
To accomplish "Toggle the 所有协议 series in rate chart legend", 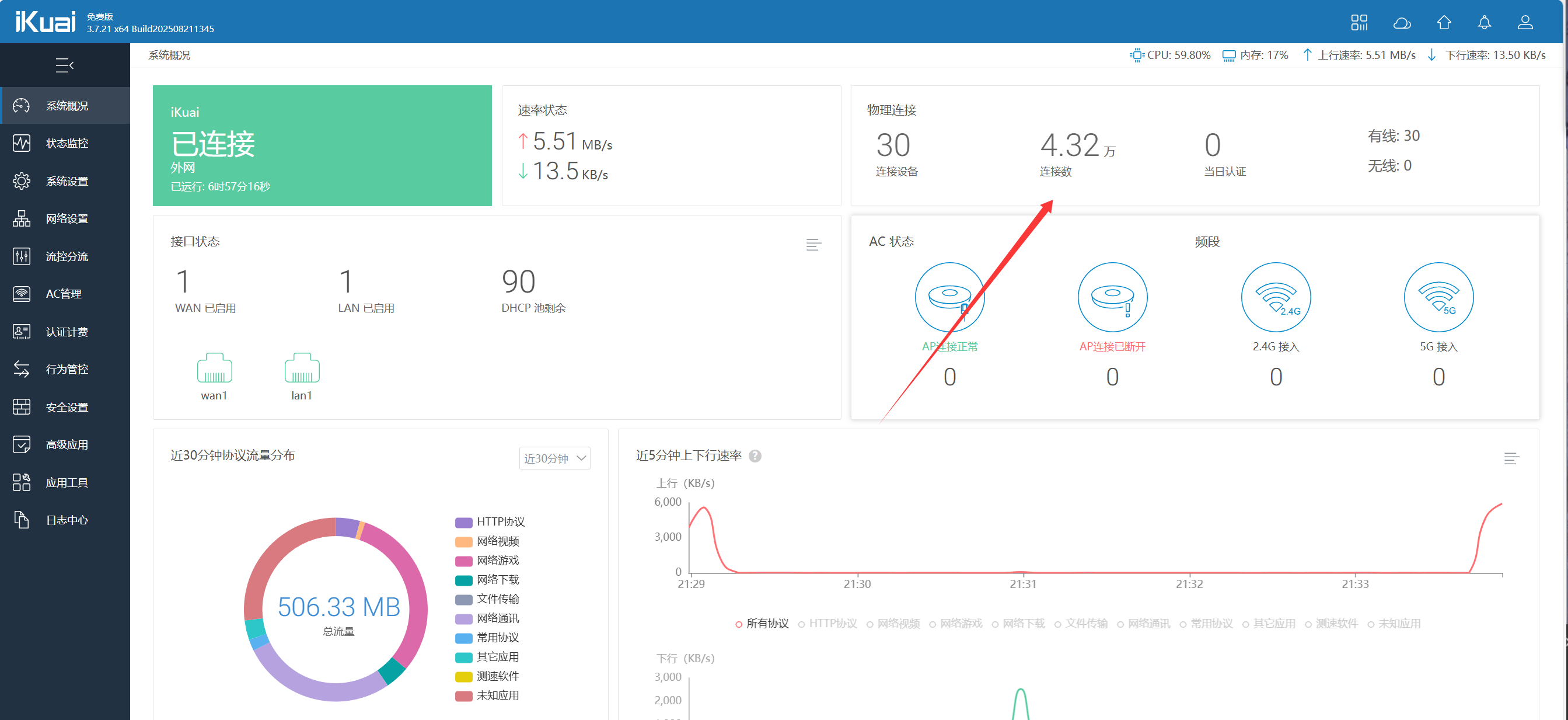I will (x=766, y=623).
